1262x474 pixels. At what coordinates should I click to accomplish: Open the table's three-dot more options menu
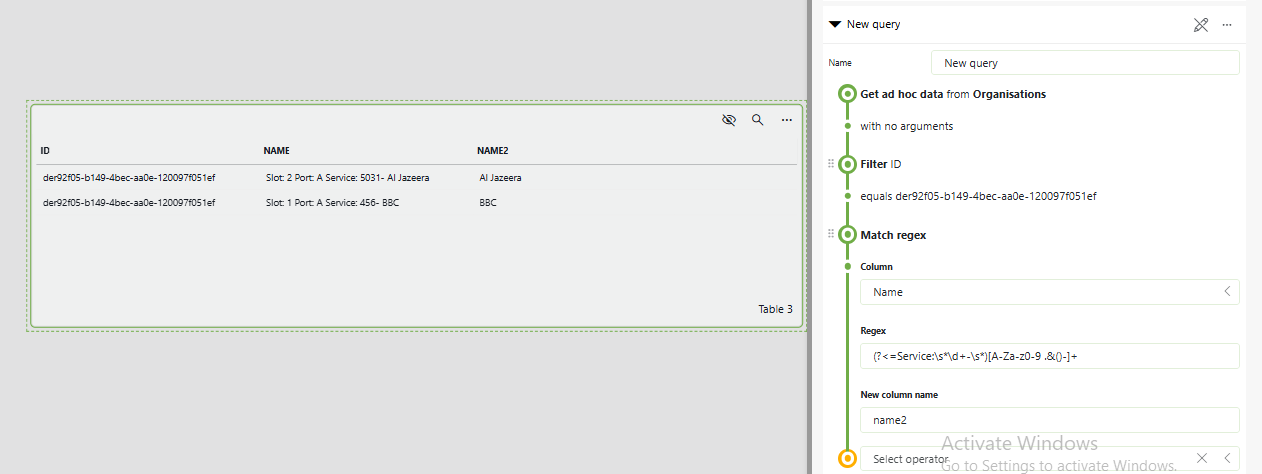click(787, 120)
